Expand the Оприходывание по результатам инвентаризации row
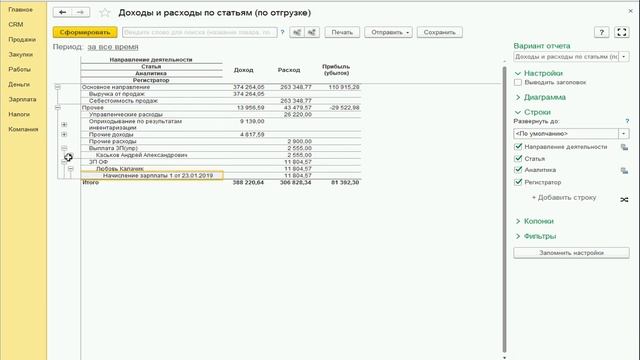This screenshot has width=640, height=360. coord(64,124)
